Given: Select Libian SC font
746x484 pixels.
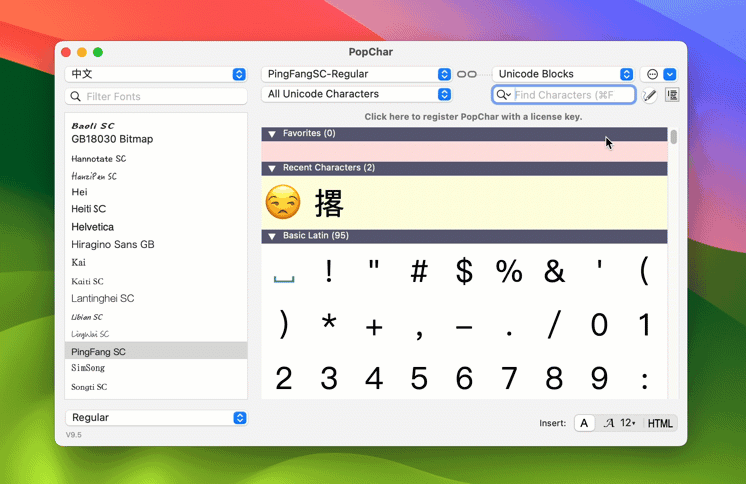Looking at the screenshot, I should [x=87, y=317].
